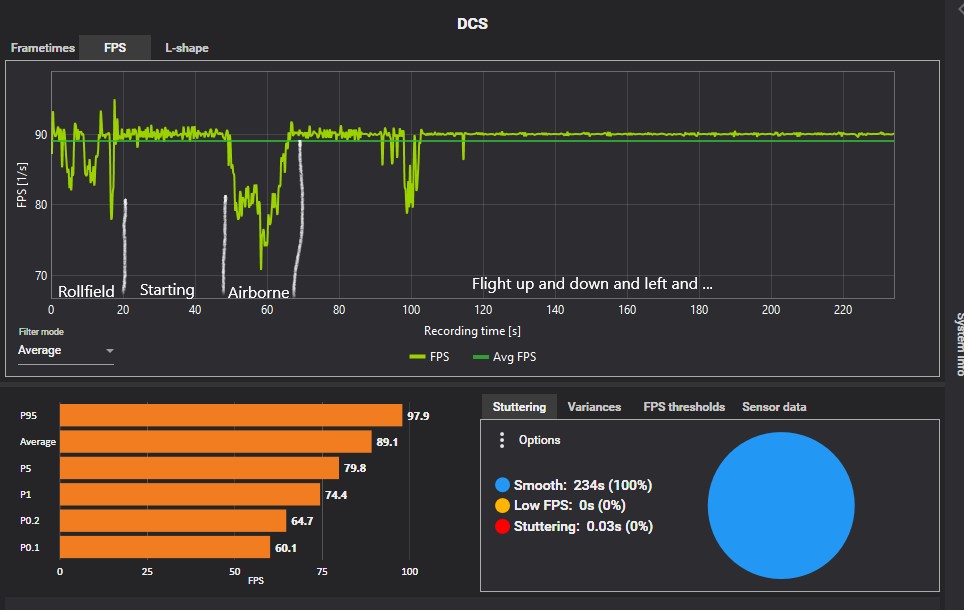This screenshot has height=610, width=964.
Task: Toggle the FPS series in chart legend
Action: (429, 357)
